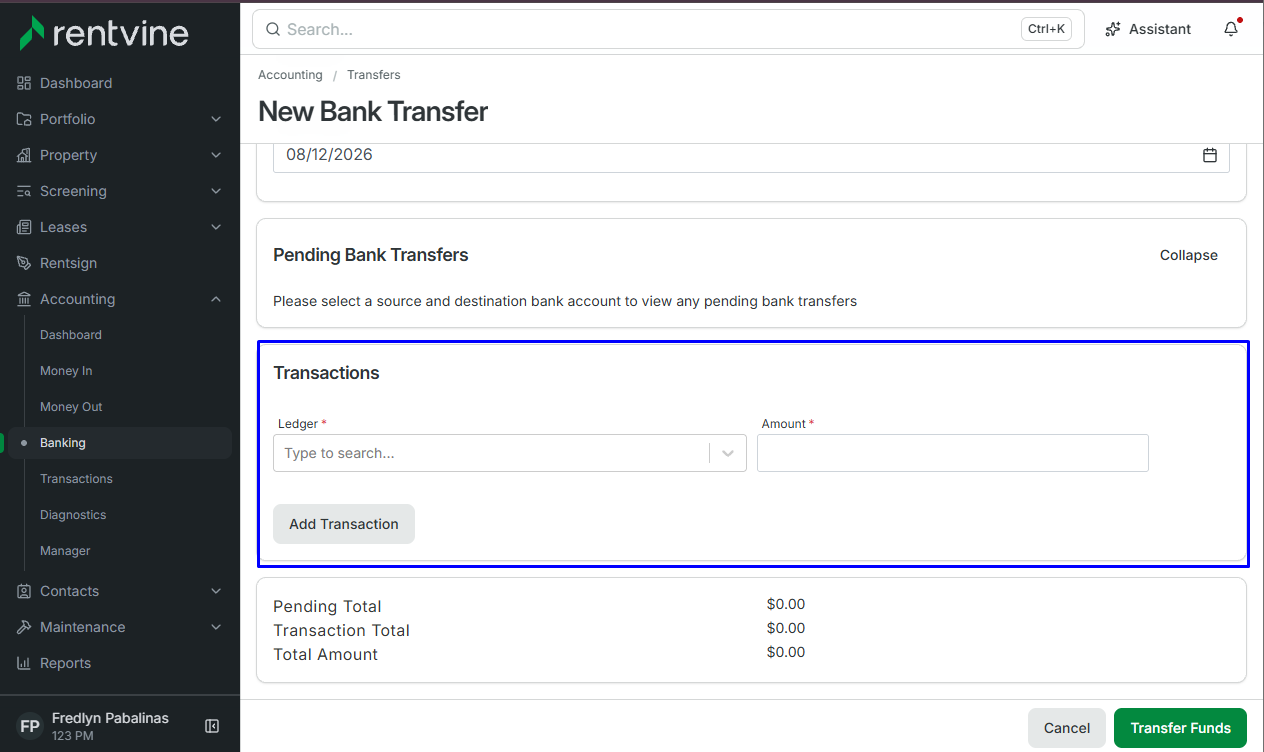Click into the Amount input field
Image resolution: width=1264 pixels, height=752 pixels.
pos(953,453)
